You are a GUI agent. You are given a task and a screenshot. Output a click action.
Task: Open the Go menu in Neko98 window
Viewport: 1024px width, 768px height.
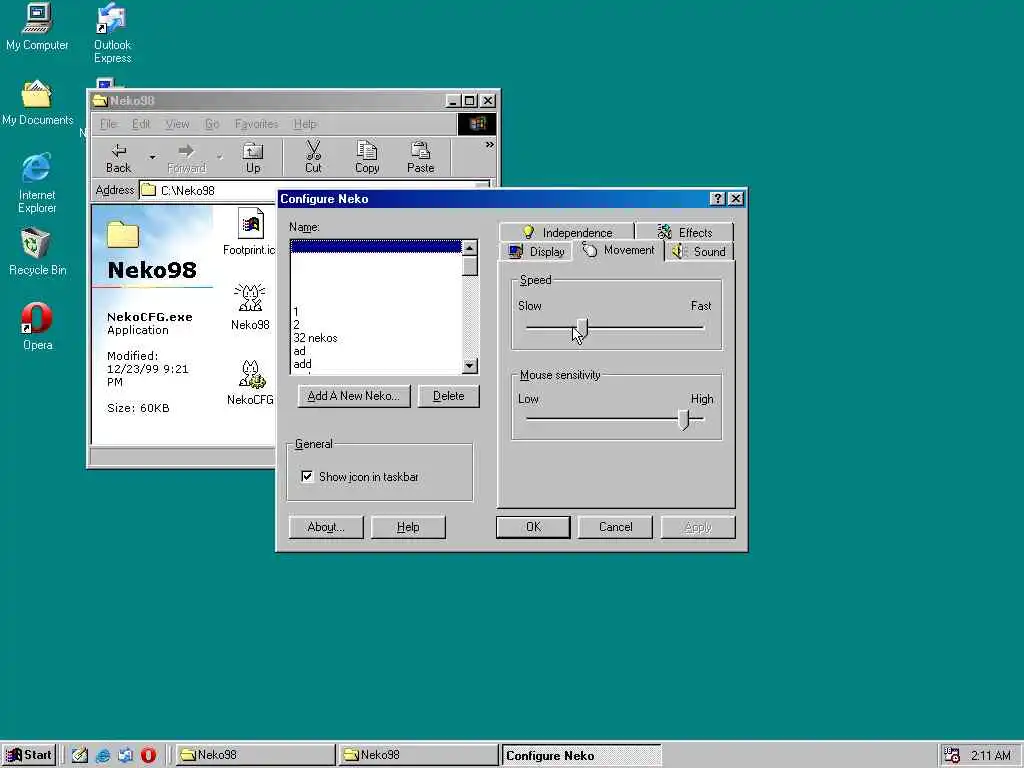click(212, 124)
